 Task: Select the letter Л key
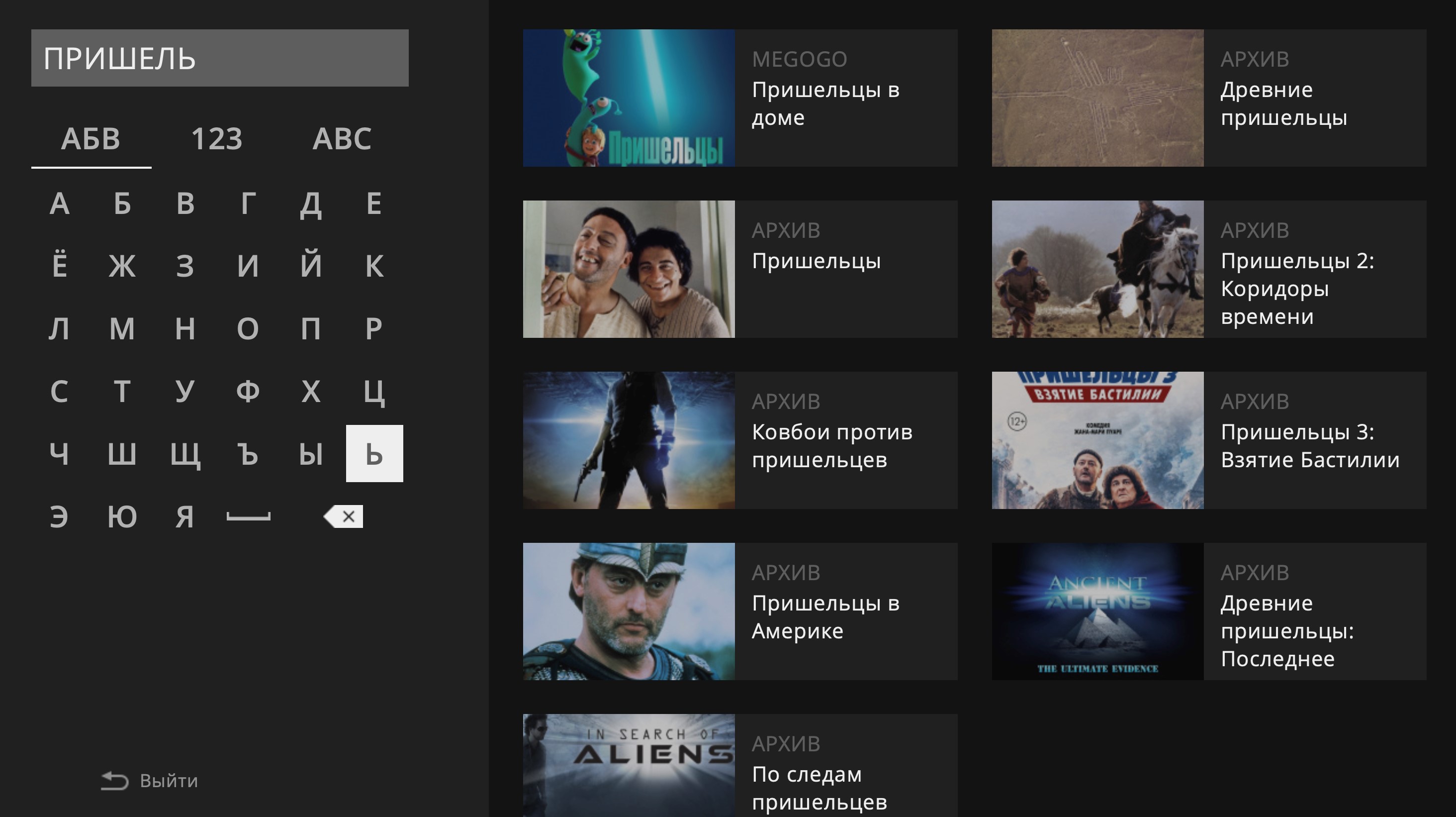59,328
